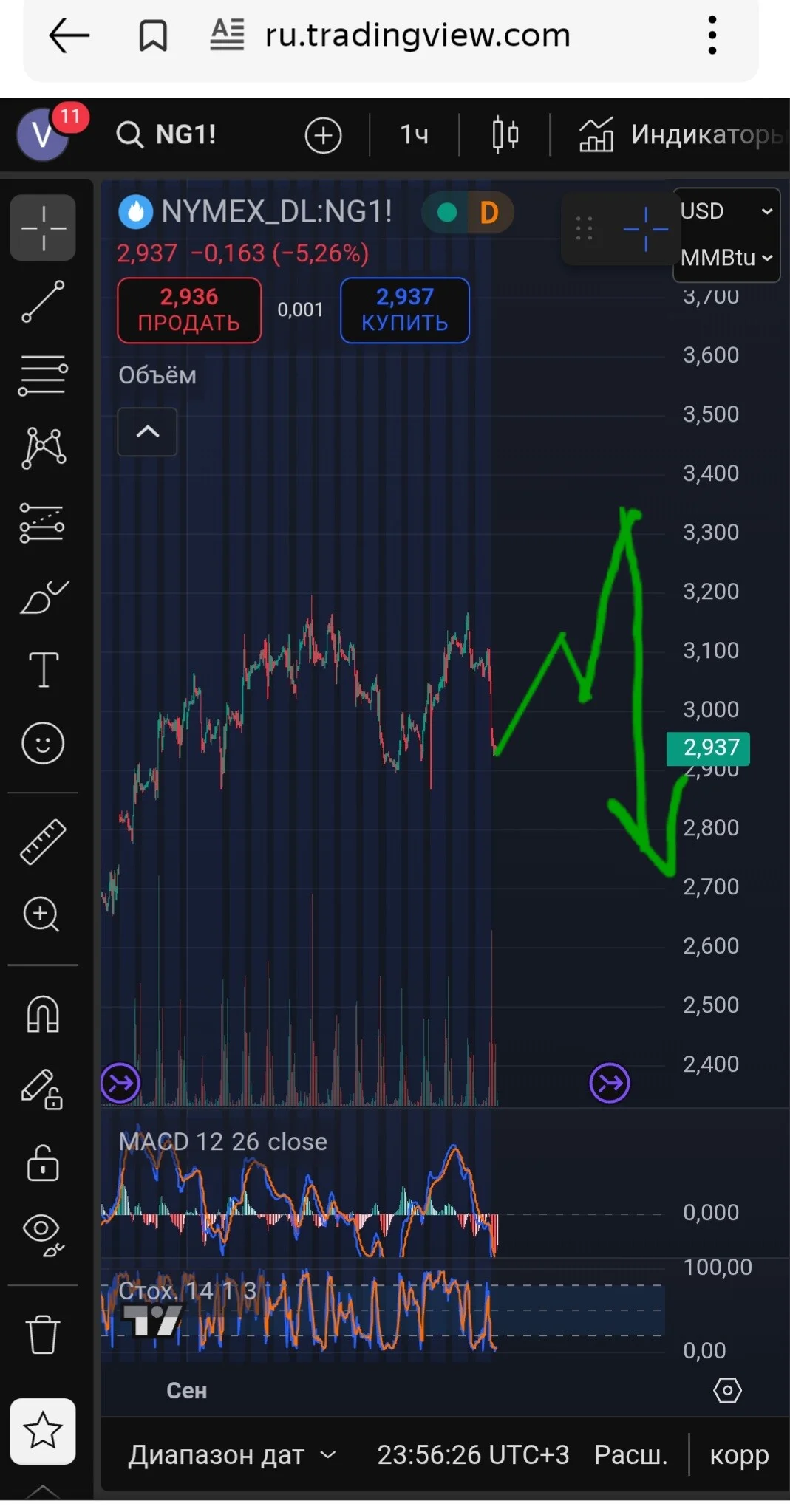Click the КУПИТЬ 2,937 buy button

coord(405,310)
